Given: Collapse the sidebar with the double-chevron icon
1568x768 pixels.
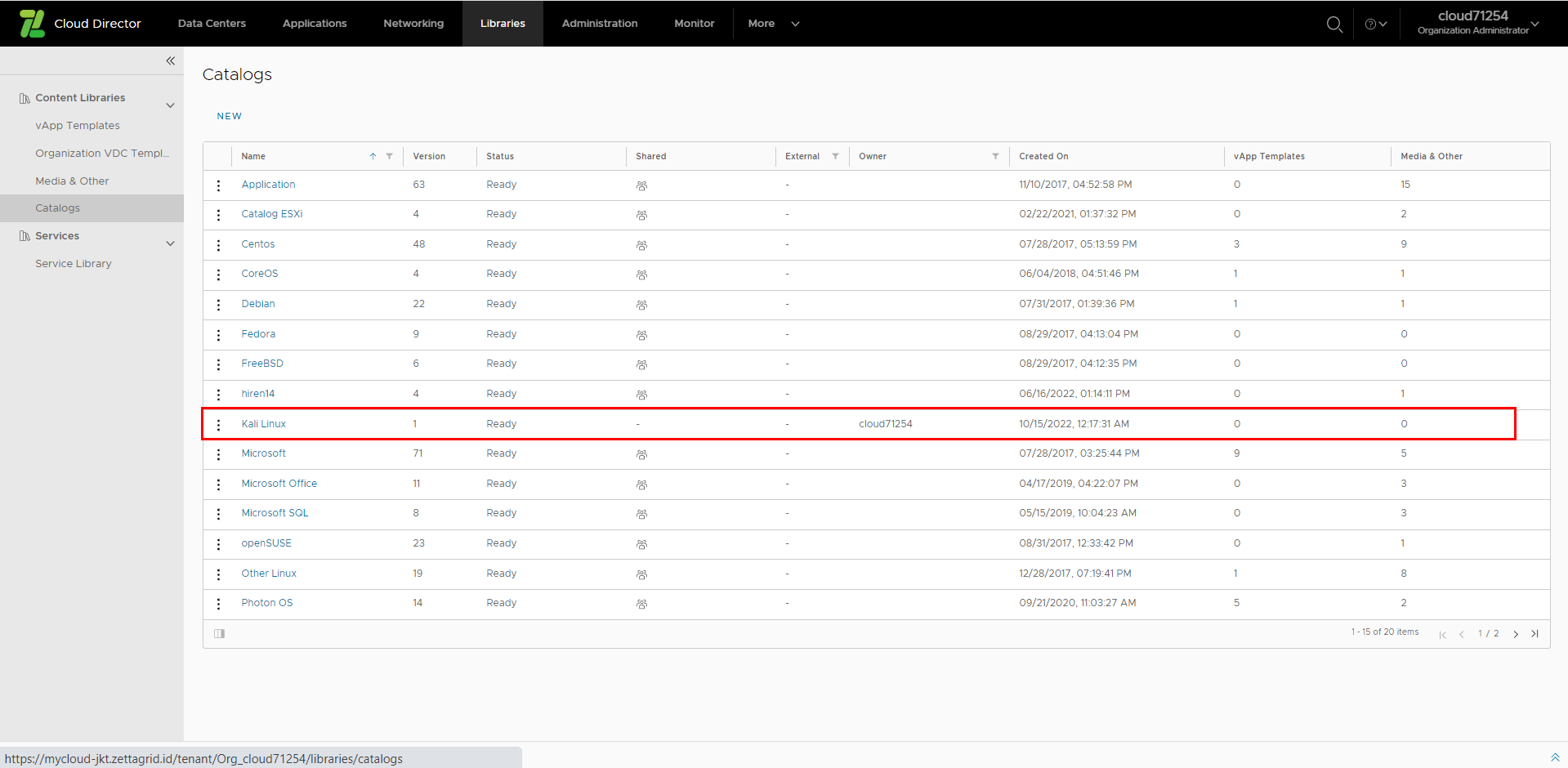Looking at the screenshot, I should tap(171, 60).
